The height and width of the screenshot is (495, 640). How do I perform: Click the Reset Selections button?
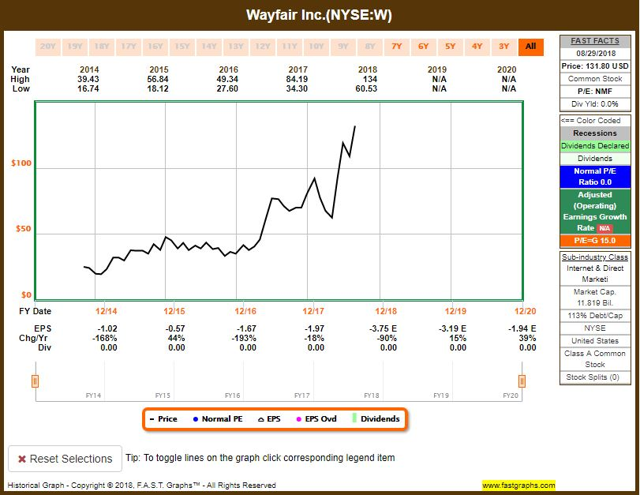pos(65,459)
